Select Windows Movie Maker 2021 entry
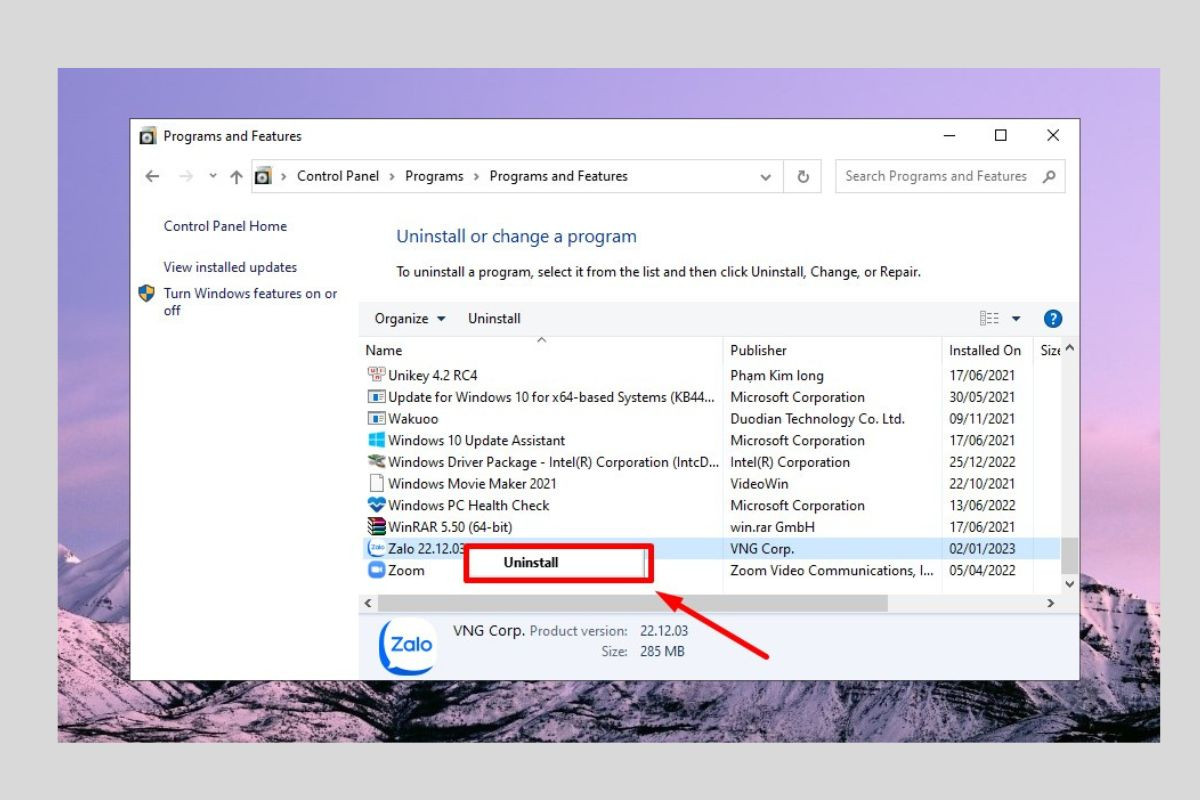Viewport: 1200px width, 800px height. point(472,484)
